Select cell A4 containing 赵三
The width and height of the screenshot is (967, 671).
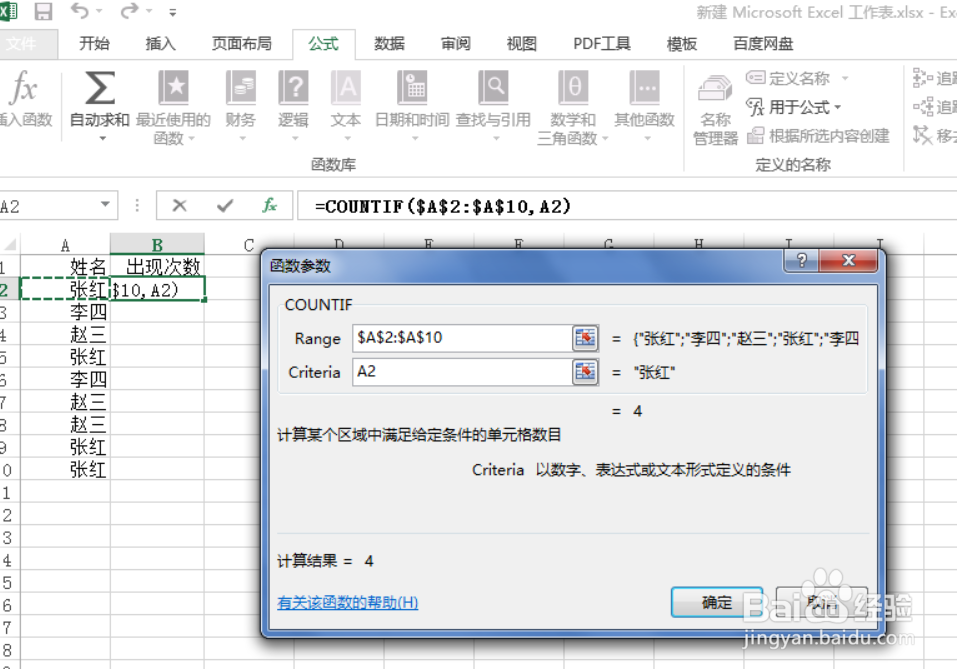(65, 334)
